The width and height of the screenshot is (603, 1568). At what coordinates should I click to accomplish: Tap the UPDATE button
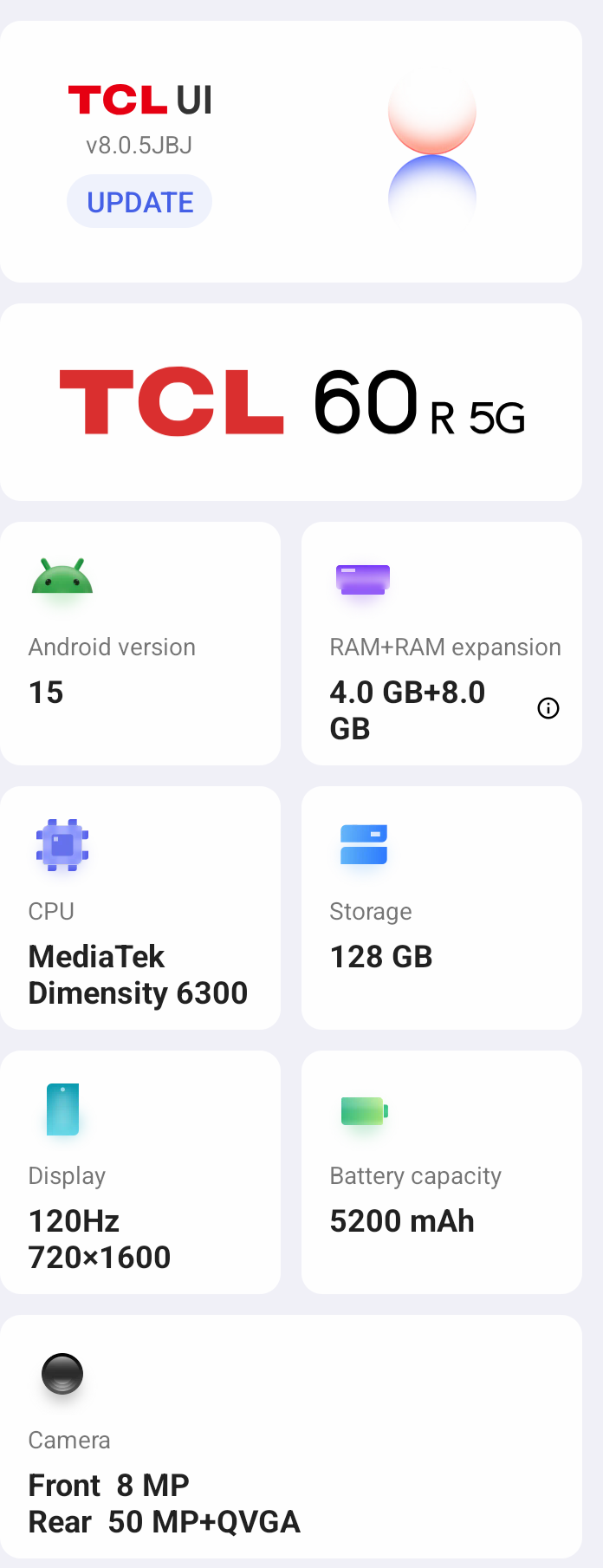pos(139,202)
